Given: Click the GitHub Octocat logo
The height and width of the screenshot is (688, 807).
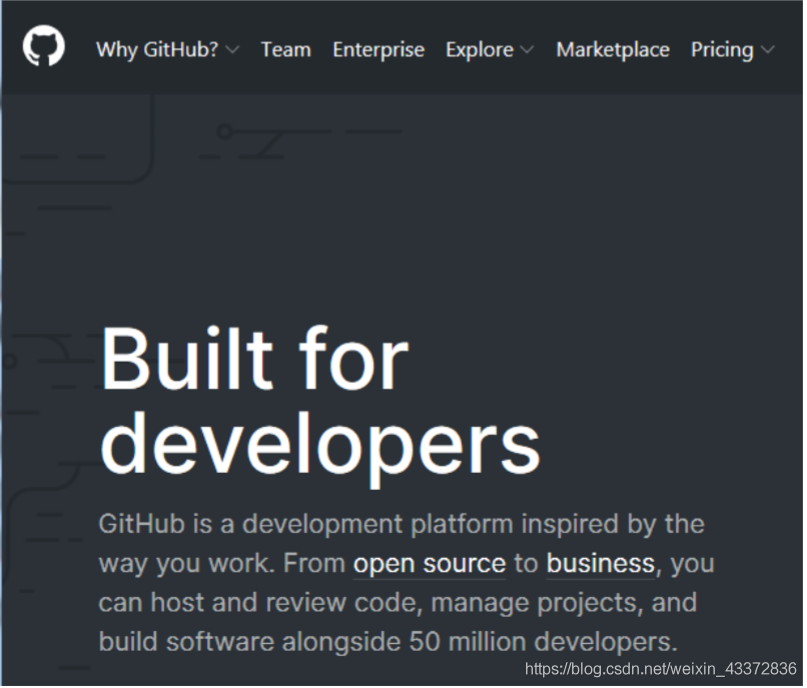Looking at the screenshot, I should point(44,46).
